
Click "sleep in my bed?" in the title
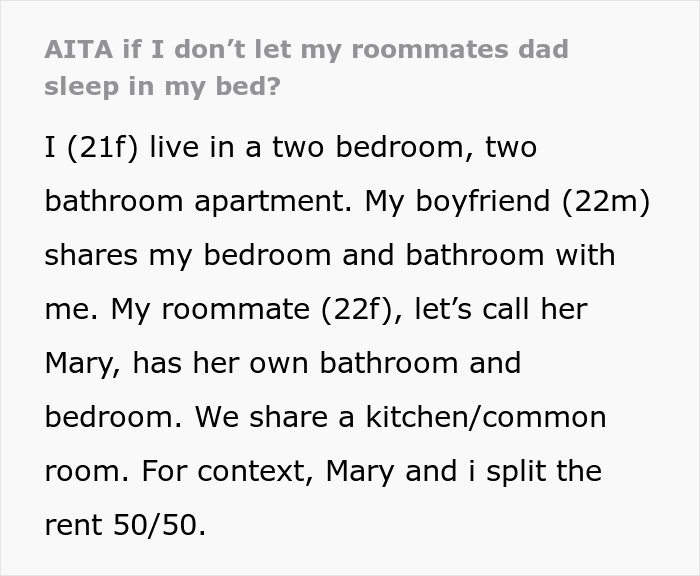click(x=162, y=86)
